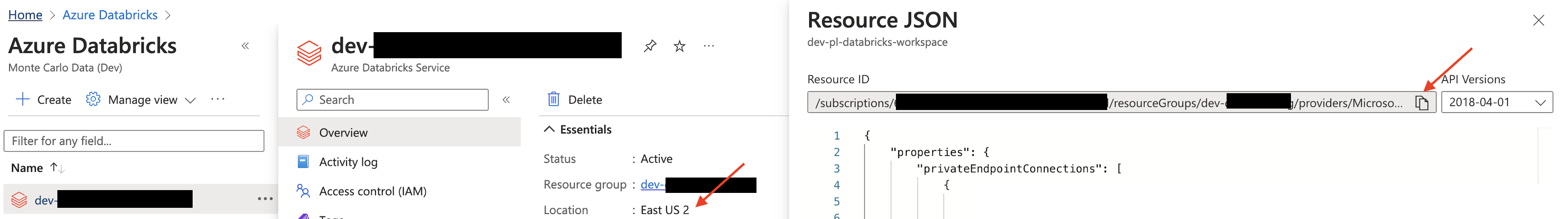Open Activity log
The height and width of the screenshot is (219, 1568).
click(348, 162)
